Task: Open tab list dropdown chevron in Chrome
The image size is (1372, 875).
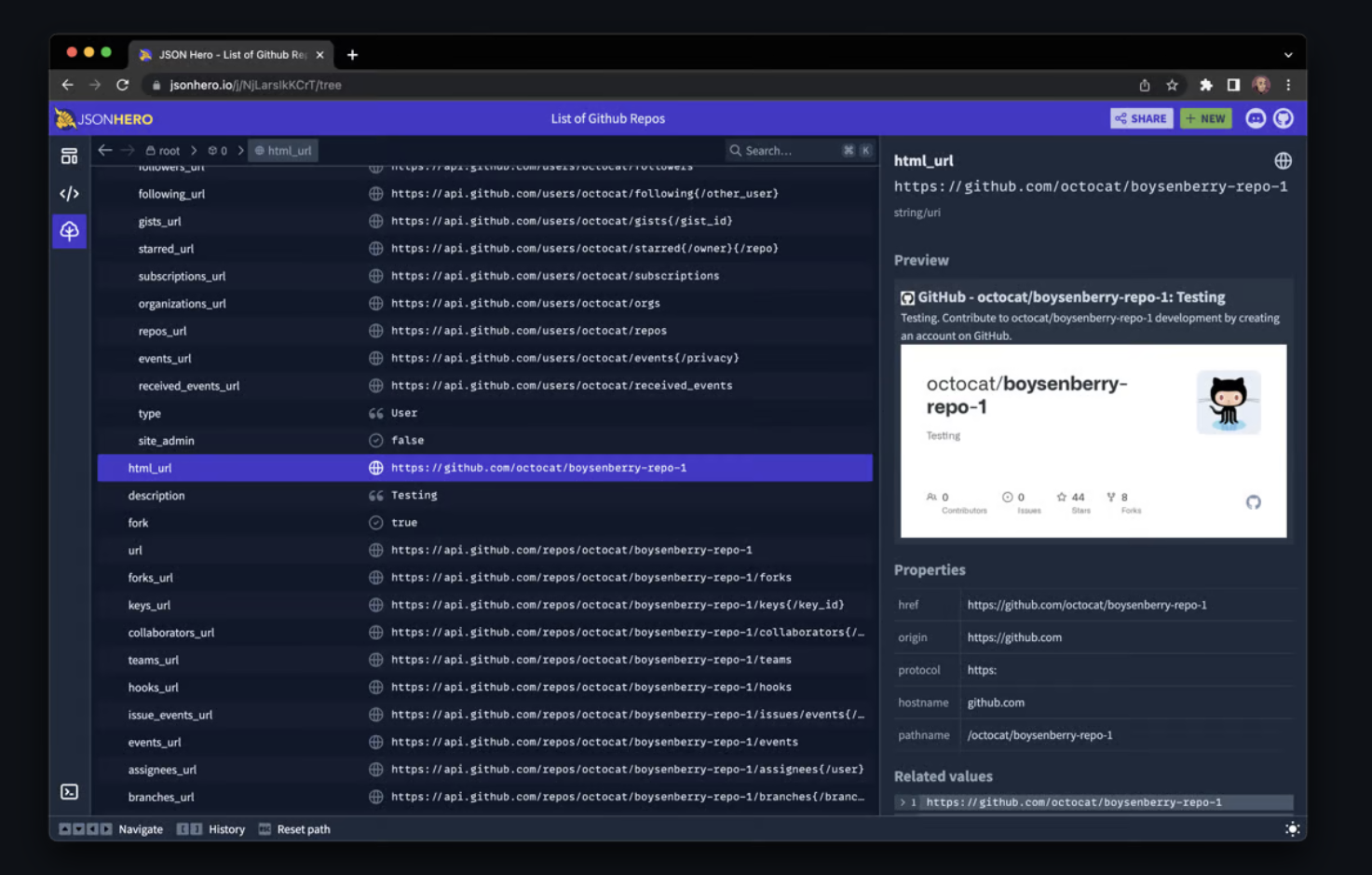Action: (x=1288, y=55)
